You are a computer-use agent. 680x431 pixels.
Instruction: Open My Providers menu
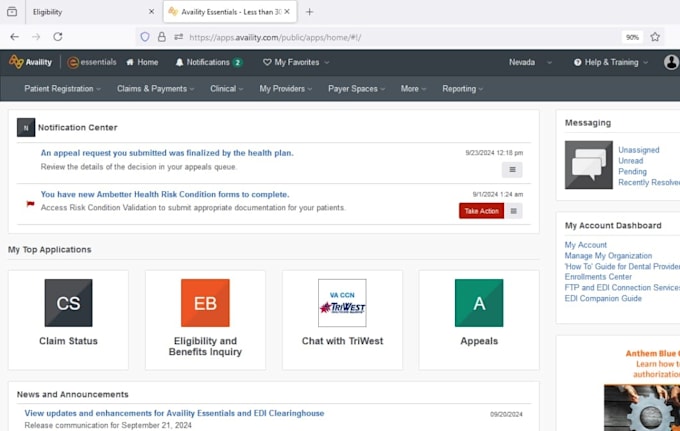coord(285,88)
